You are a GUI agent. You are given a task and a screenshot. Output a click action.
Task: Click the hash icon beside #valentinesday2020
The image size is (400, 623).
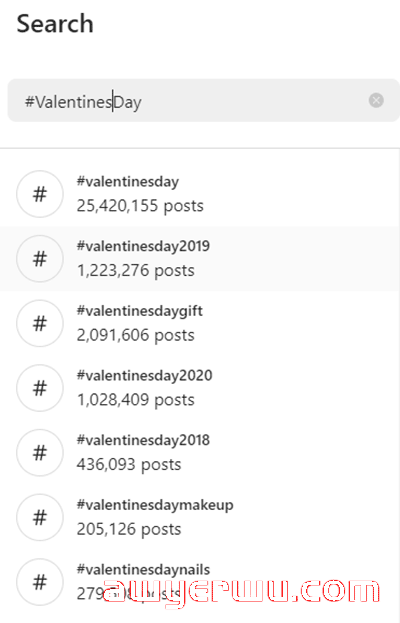click(40, 388)
